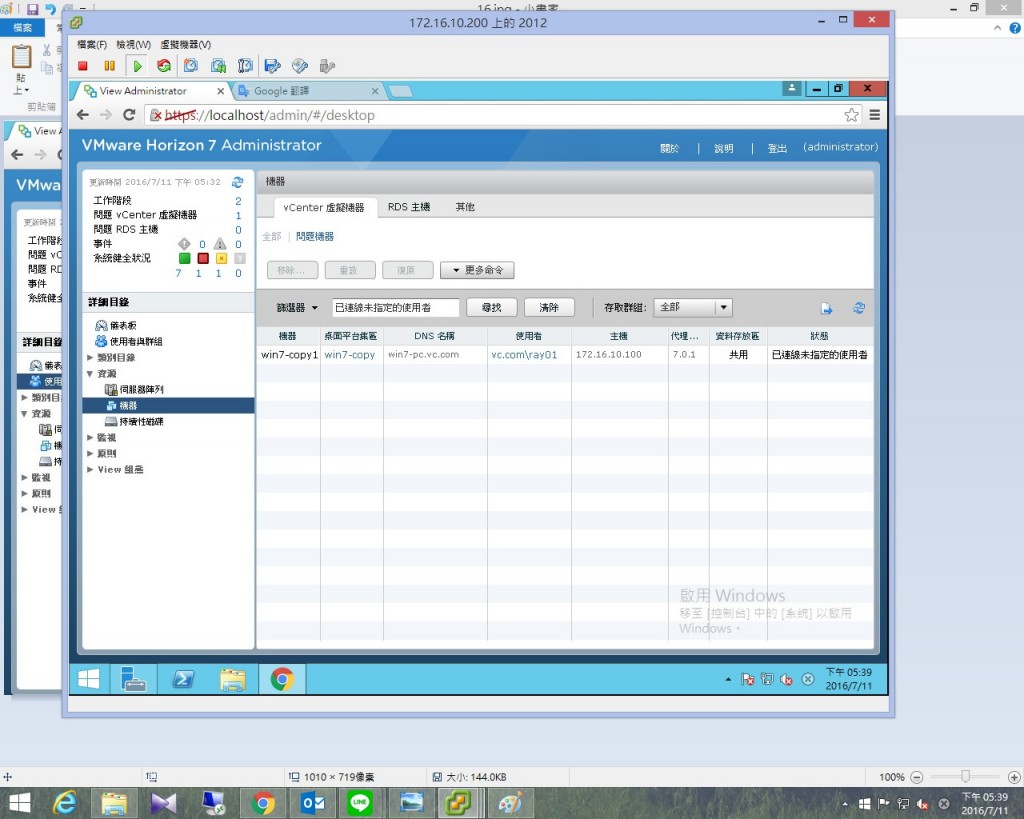Click the filter text input field
The height and width of the screenshot is (819, 1024).
396,308
